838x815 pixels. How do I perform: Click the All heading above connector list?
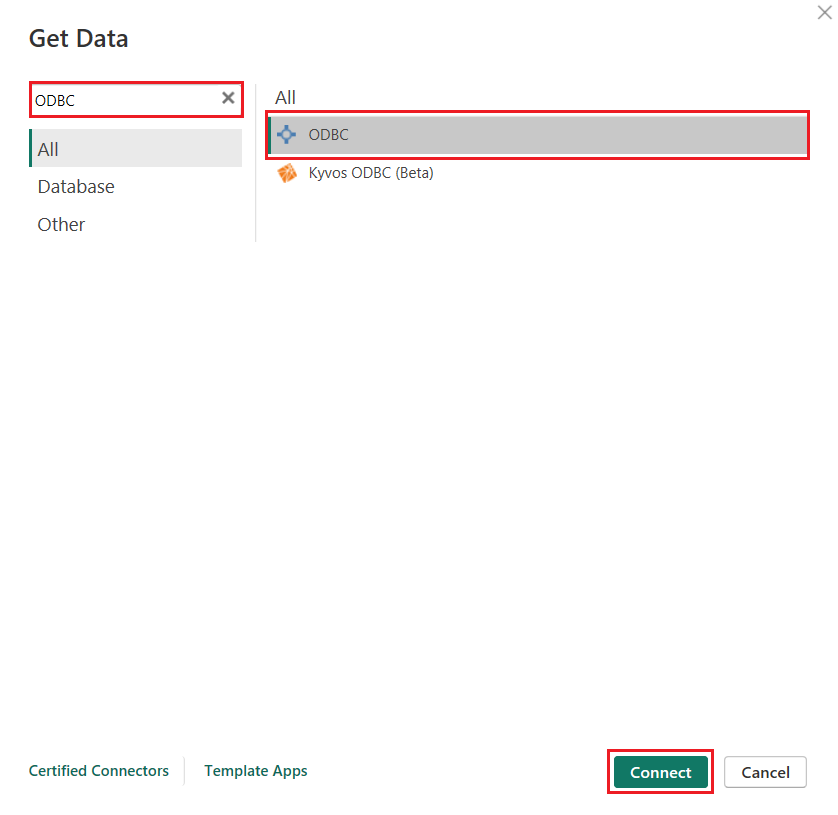pos(286,97)
